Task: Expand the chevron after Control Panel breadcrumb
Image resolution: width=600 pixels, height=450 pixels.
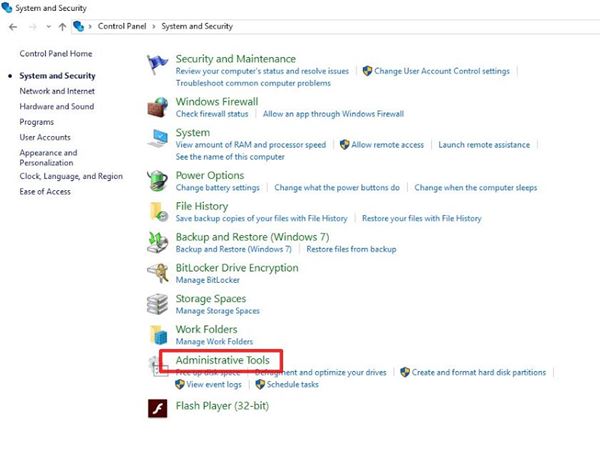Action: click(154, 27)
